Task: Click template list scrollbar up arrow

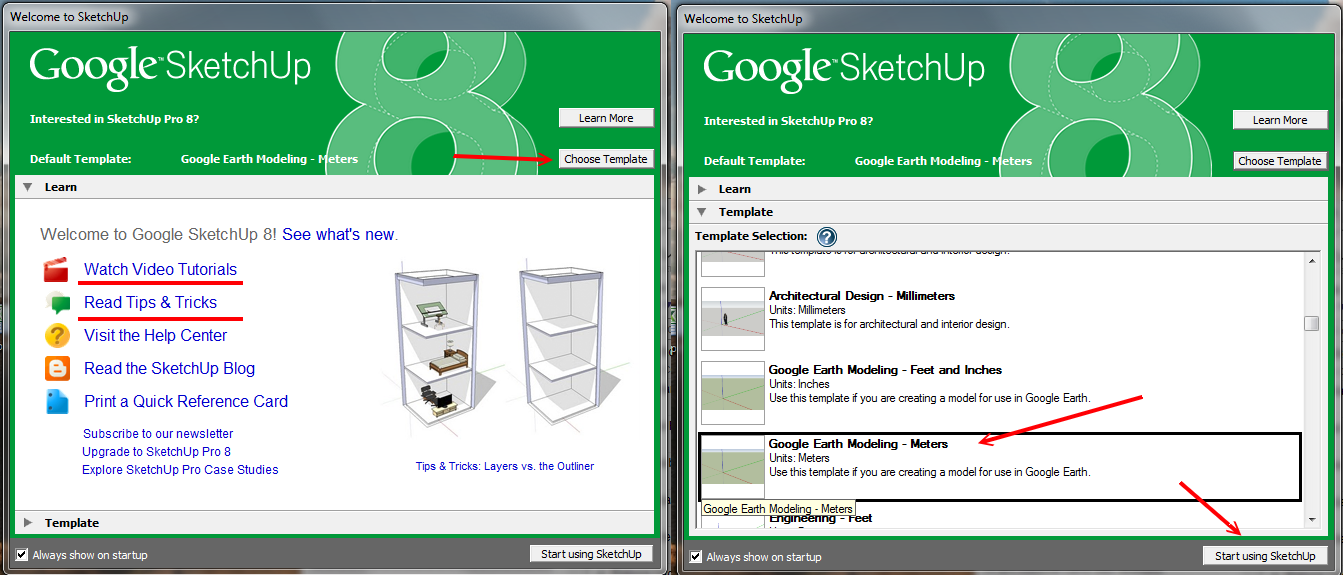Action: [1312, 260]
